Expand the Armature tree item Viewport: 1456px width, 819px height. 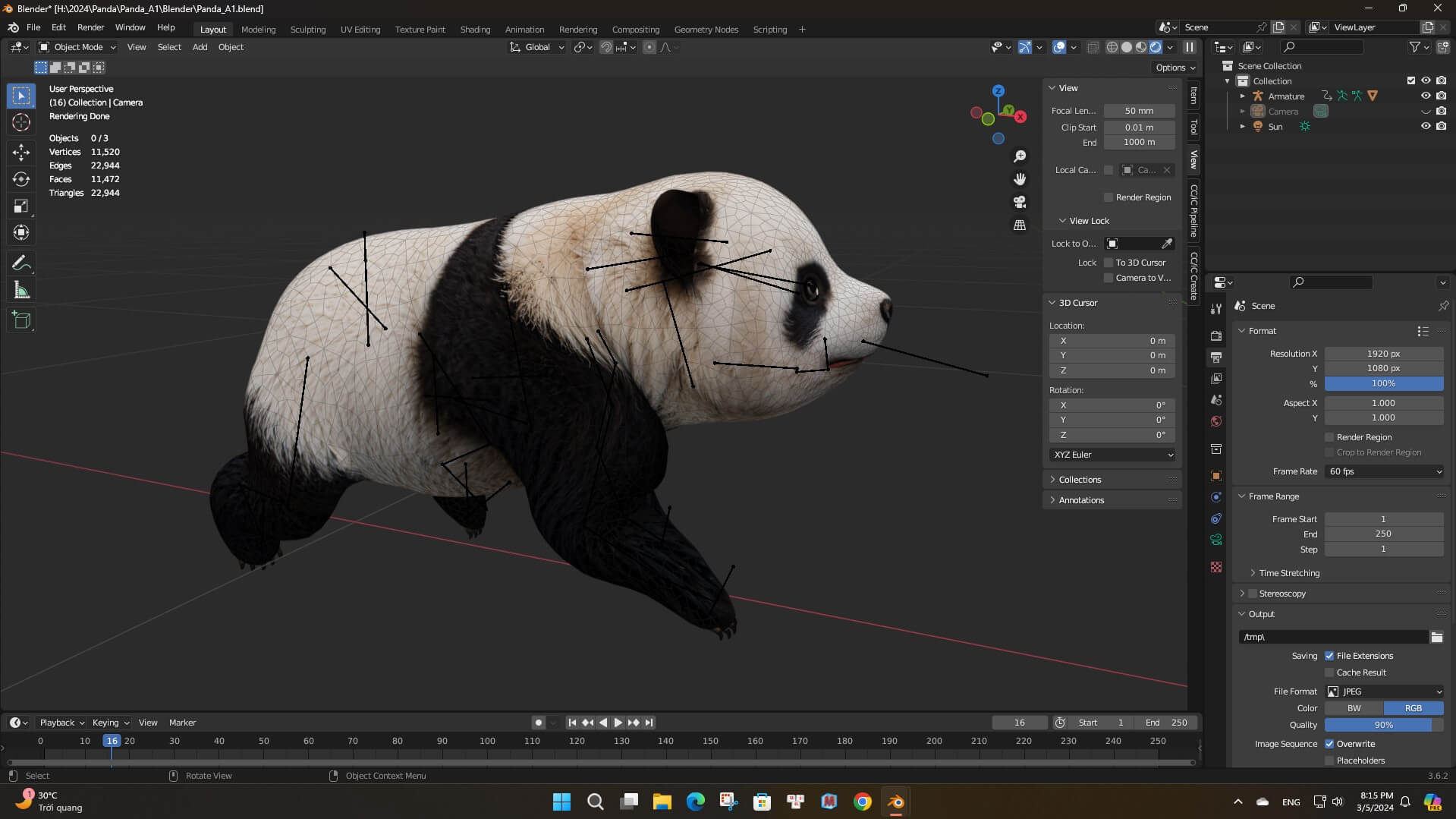[x=1242, y=96]
